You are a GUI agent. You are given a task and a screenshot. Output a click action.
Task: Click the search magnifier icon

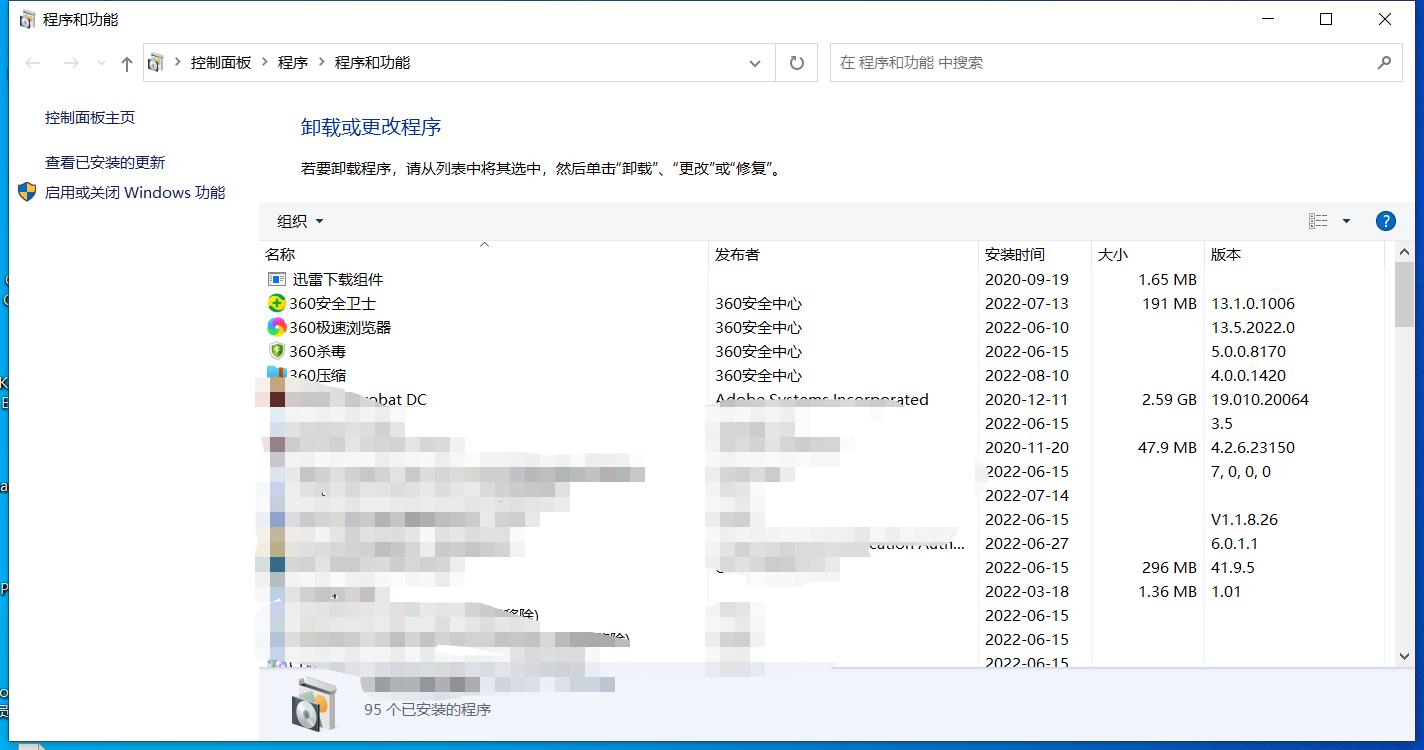[x=1384, y=63]
